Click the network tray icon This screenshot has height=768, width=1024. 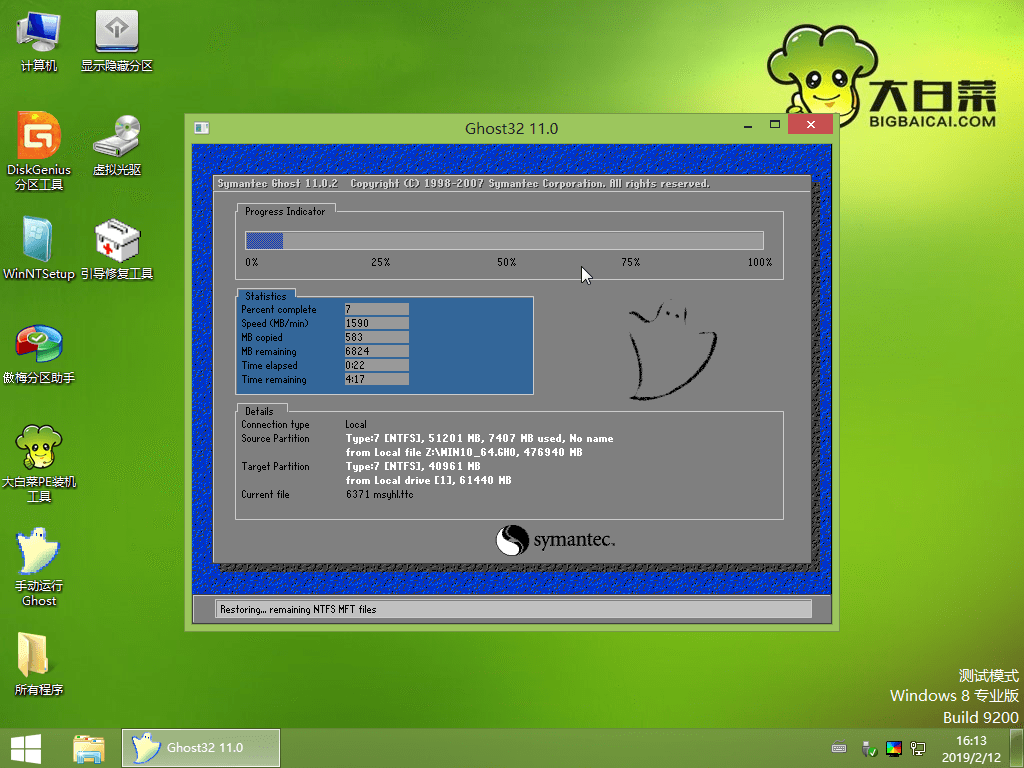pos(918,748)
